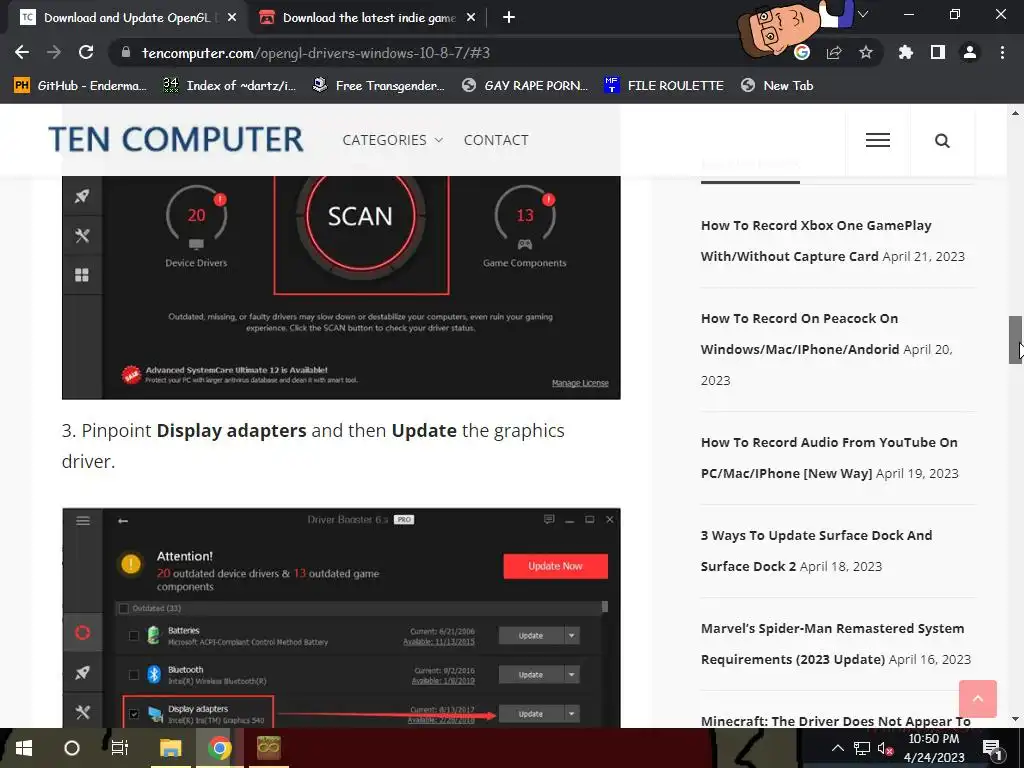This screenshot has width=1024, height=768.
Task: Click Chrome icon on taskbar
Action: coord(219,748)
